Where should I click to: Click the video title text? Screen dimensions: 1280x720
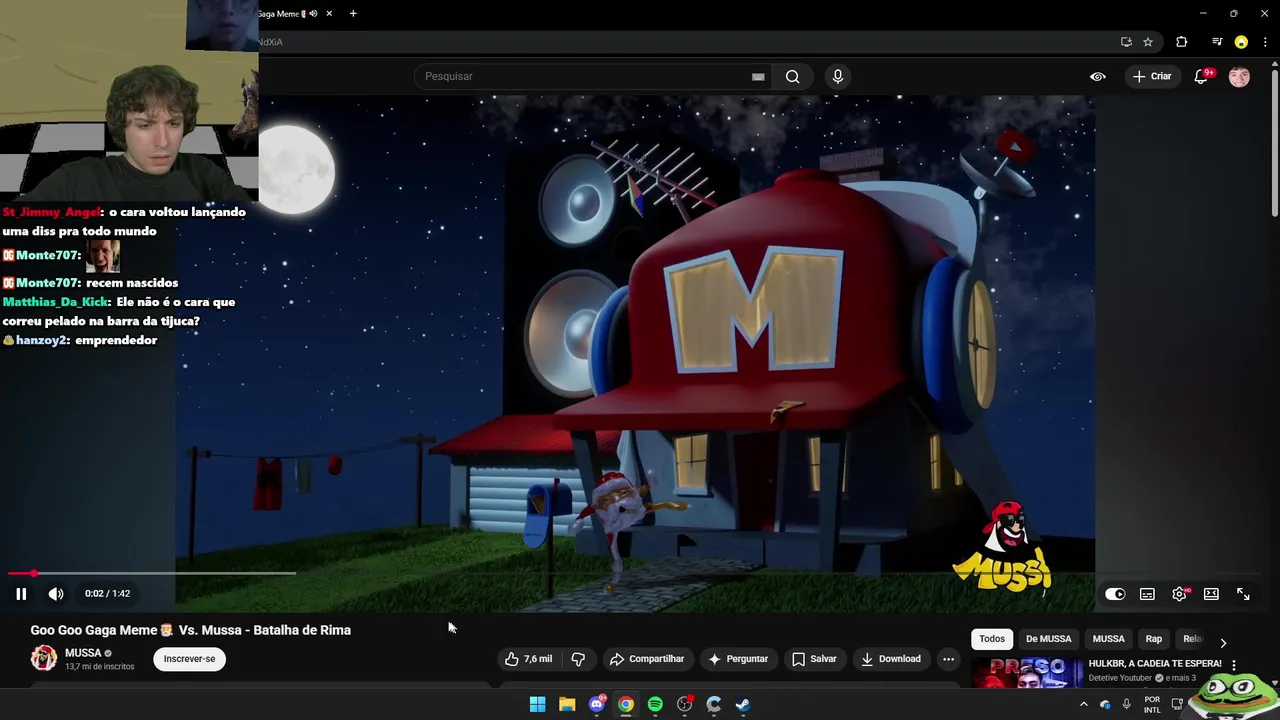point(191,630)
